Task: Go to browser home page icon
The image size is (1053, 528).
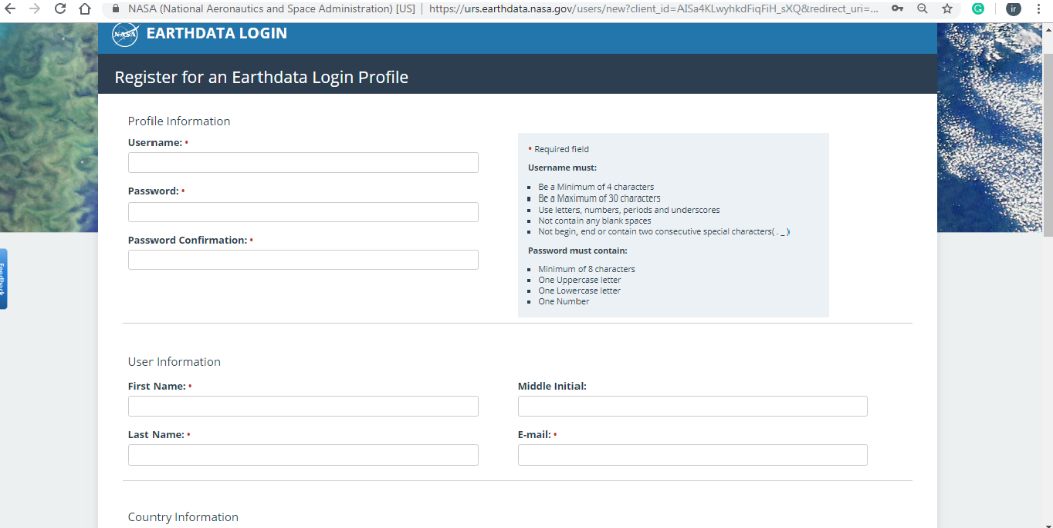Action: pos(85,8)
